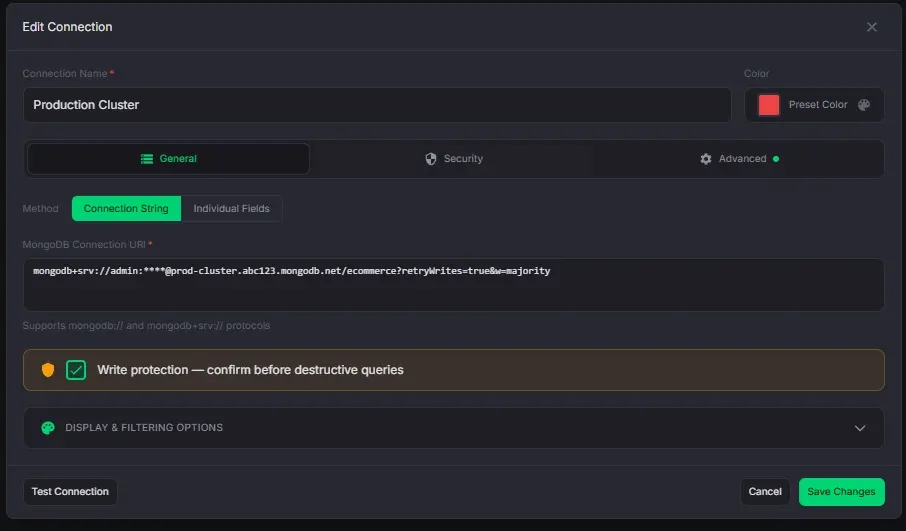The height and width of the screenshot is (531, 906).
Task: Click the General tab list icon
Action: [x=147, y=159]
